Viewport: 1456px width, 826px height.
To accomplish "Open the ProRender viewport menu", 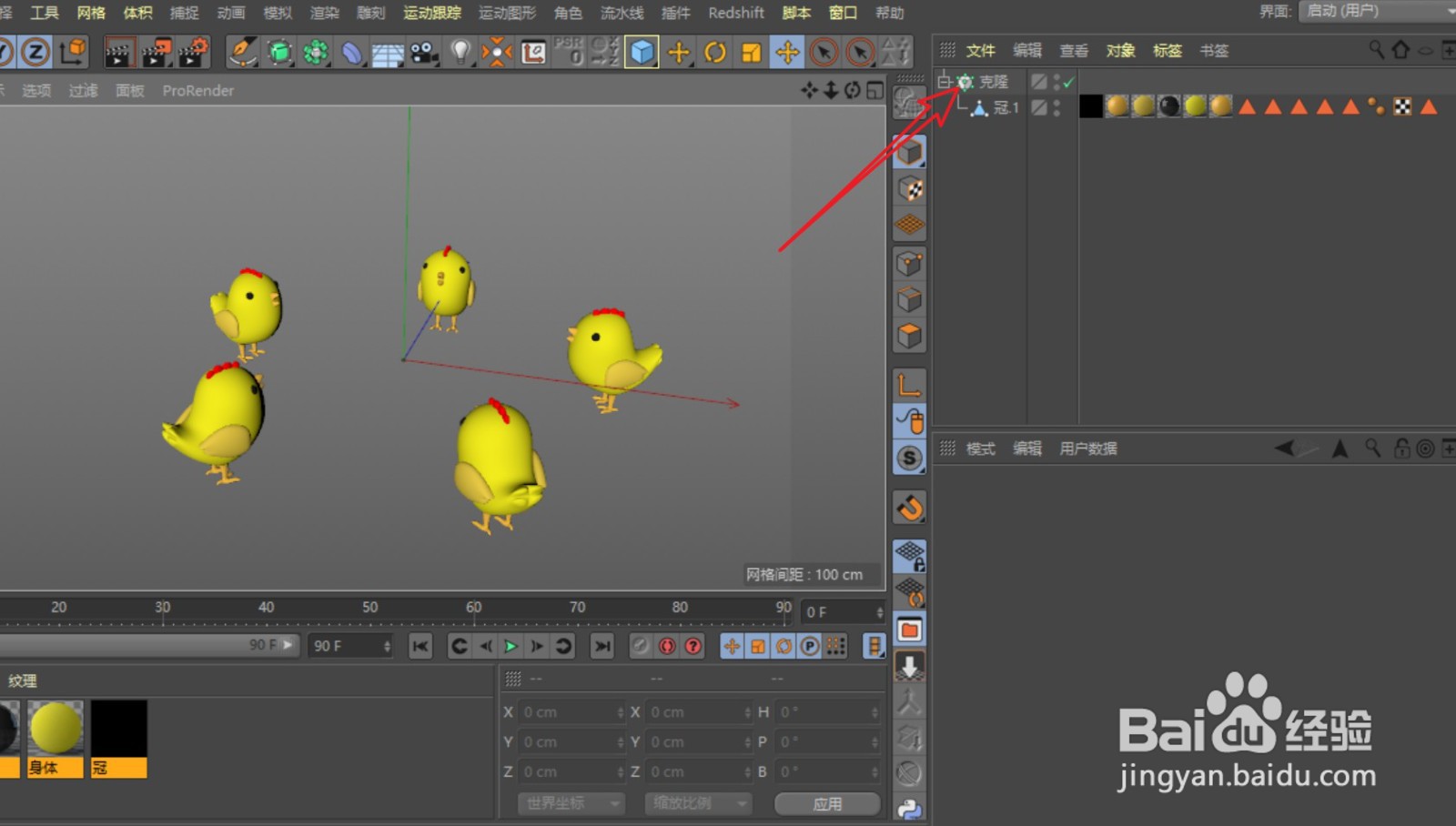I will click(198, 91).
